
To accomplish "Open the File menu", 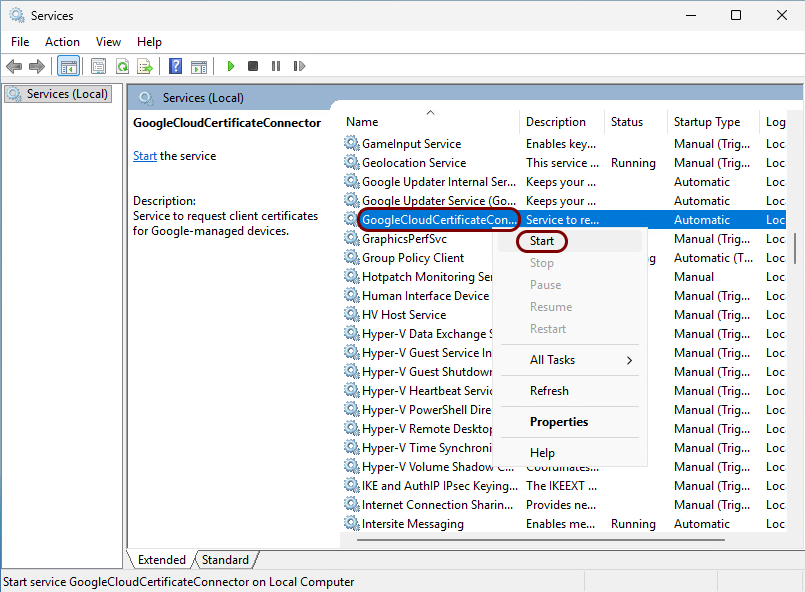I will pos(20,42).
